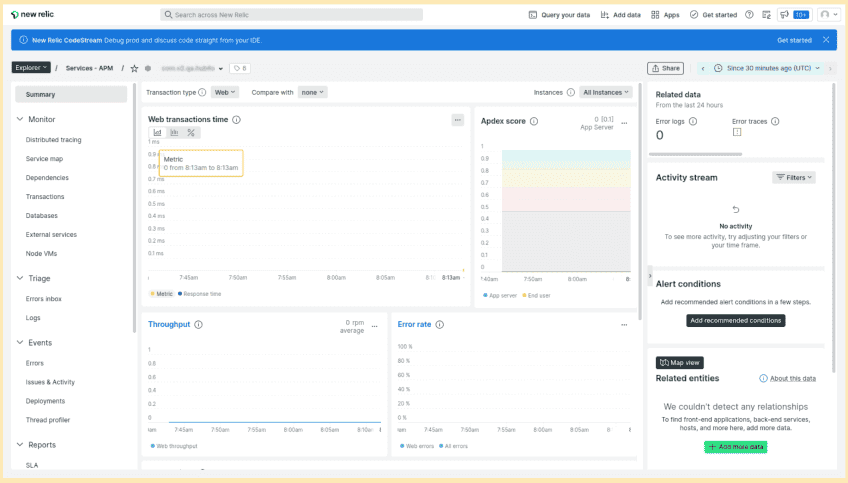Switch to bar histogram chart view icon
848x483 pixels.
174,133
